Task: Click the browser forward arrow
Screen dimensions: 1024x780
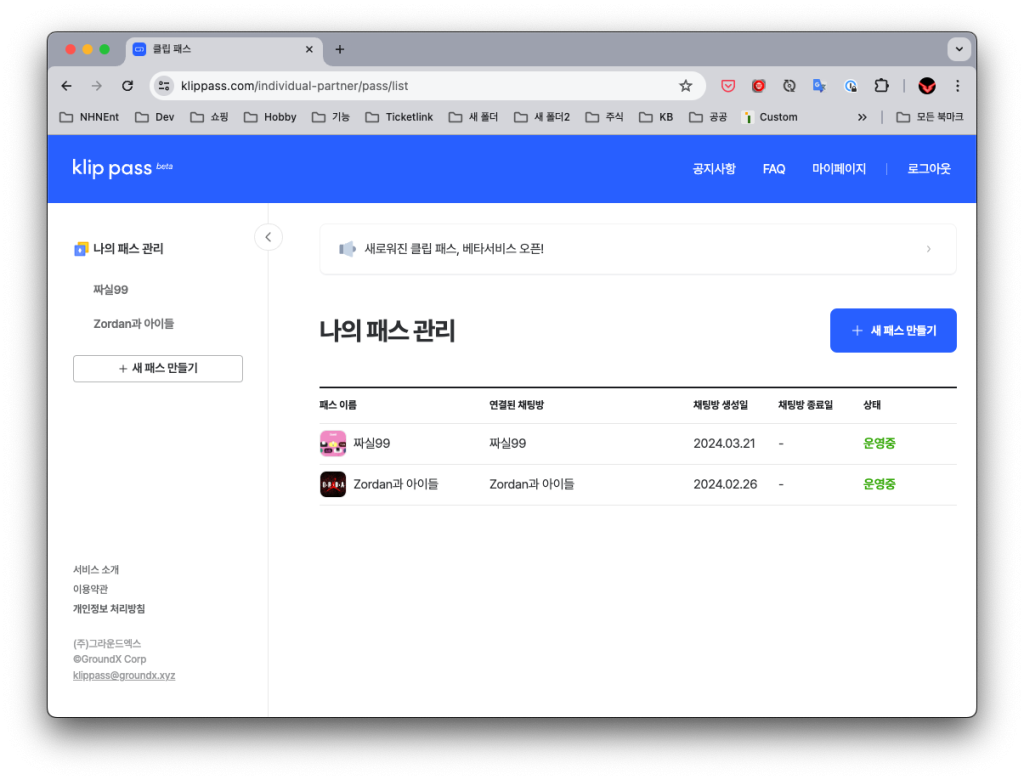Action: (97, 86)
